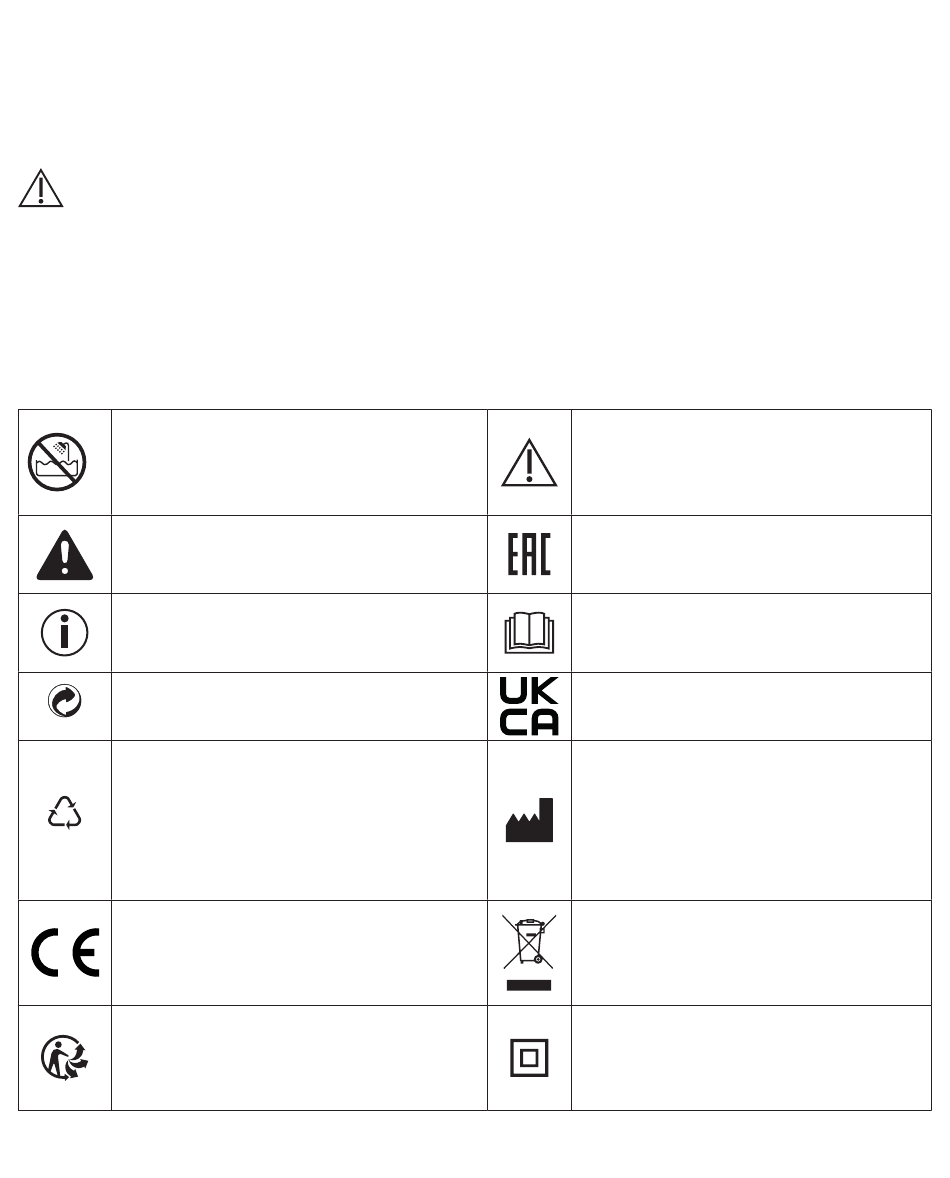Click the solid black warning triangle
The height and width of the screenshot is (1178, 950).
pyautogui.click(x=65, y=555)
